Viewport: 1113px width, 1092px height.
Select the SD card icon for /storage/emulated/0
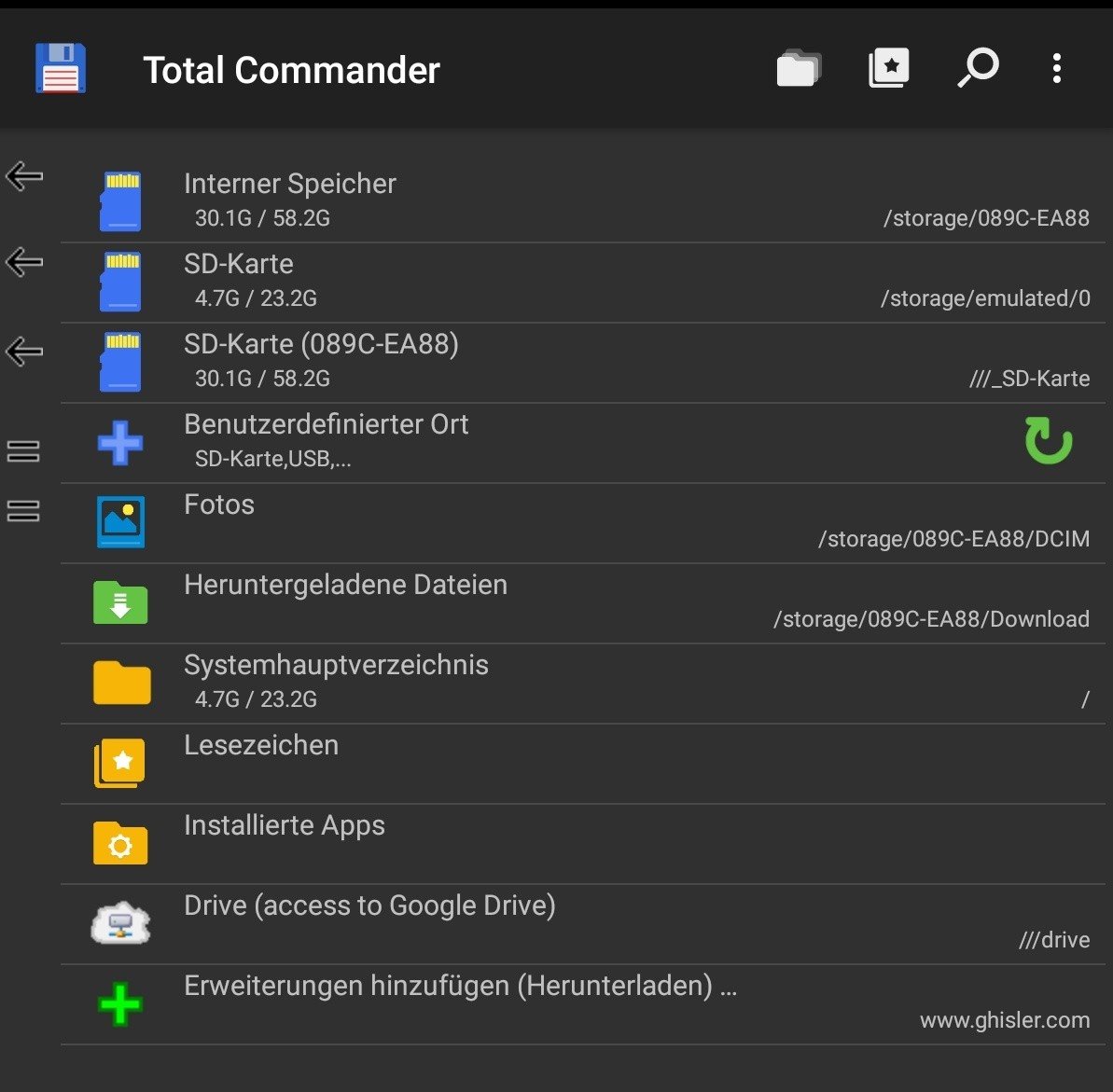coord(120,282)
